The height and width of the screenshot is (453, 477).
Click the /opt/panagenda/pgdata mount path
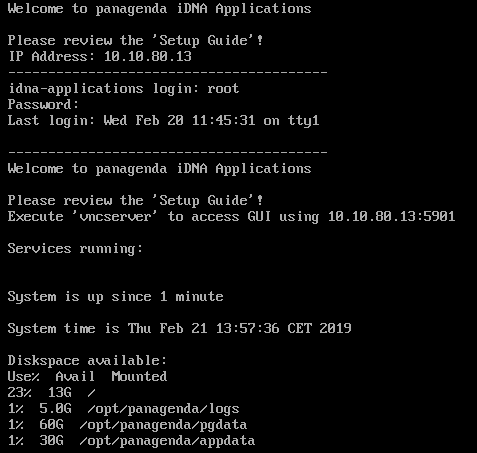click(163, 425)
